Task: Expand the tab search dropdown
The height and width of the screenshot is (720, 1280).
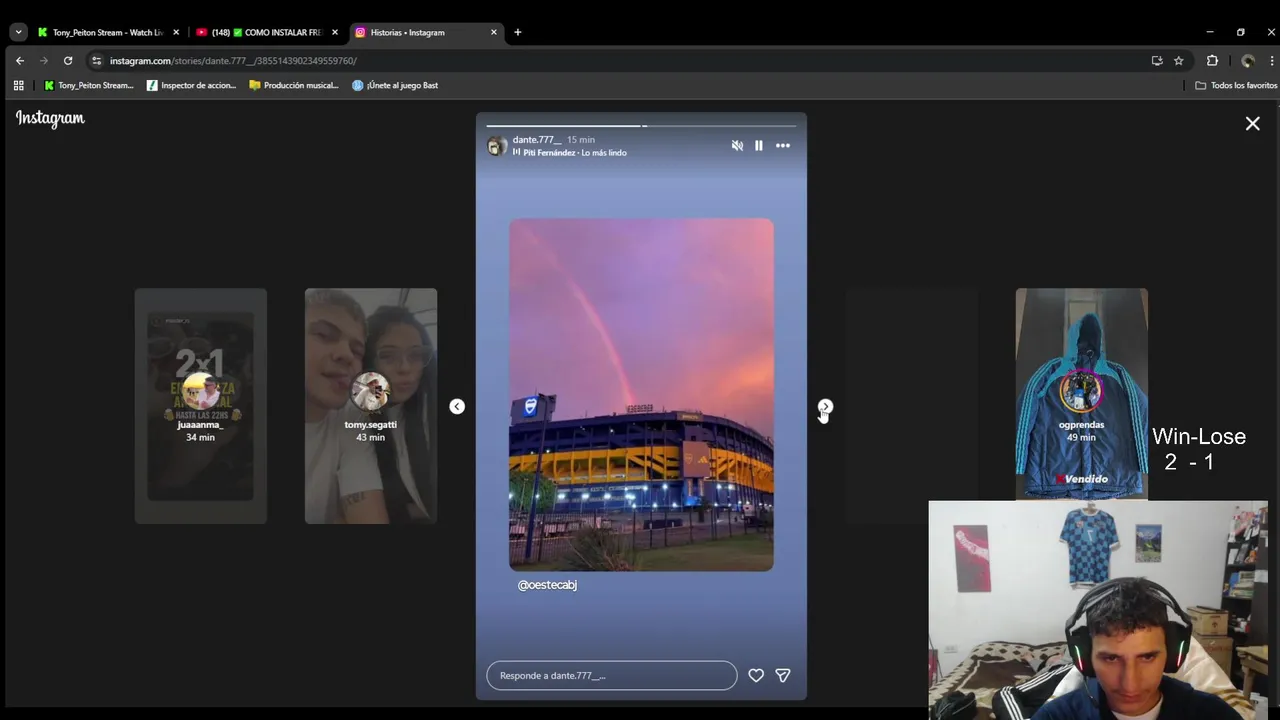Action: (x=18, y=32)
